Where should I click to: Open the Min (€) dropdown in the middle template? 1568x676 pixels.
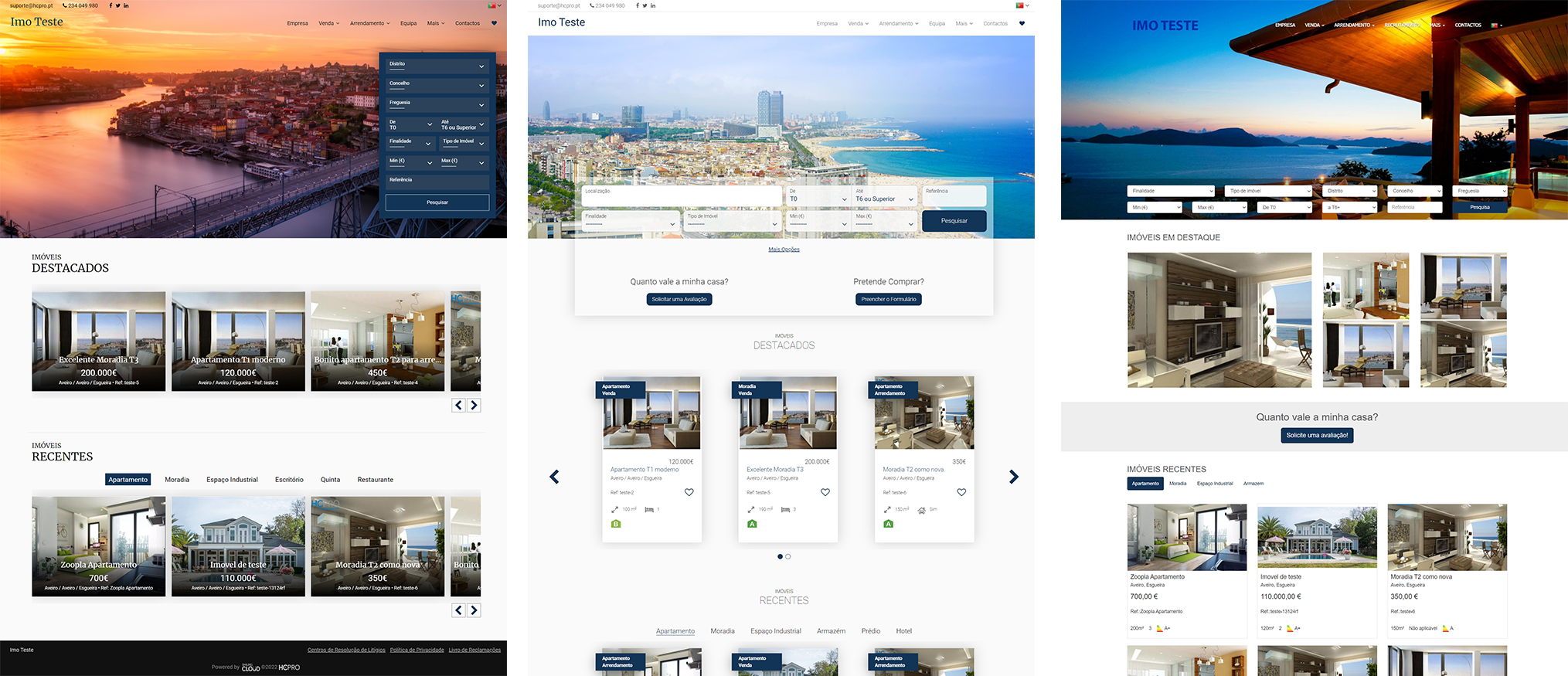(818, 219)
